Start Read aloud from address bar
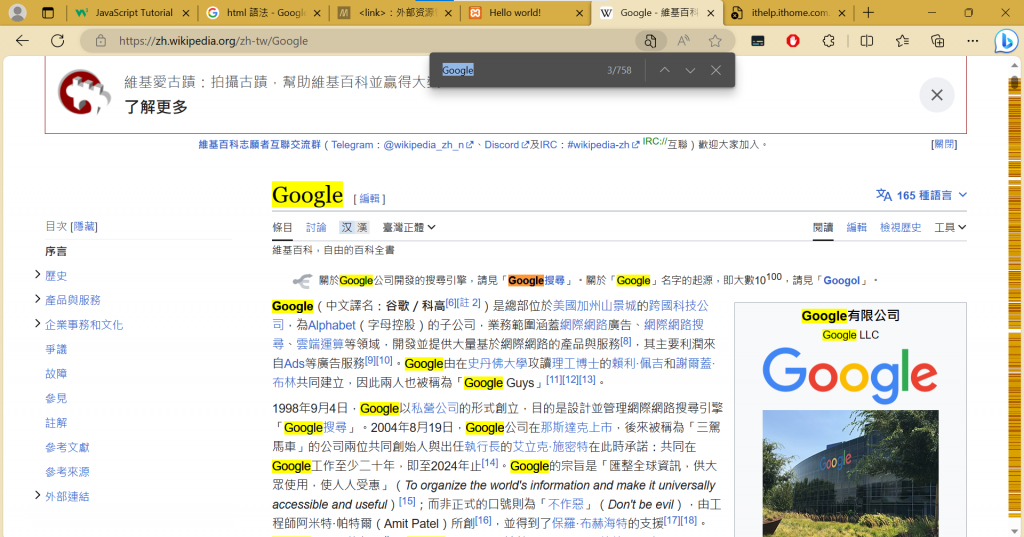This screenshot has width=1024, height=537. [x=683, y=41]
